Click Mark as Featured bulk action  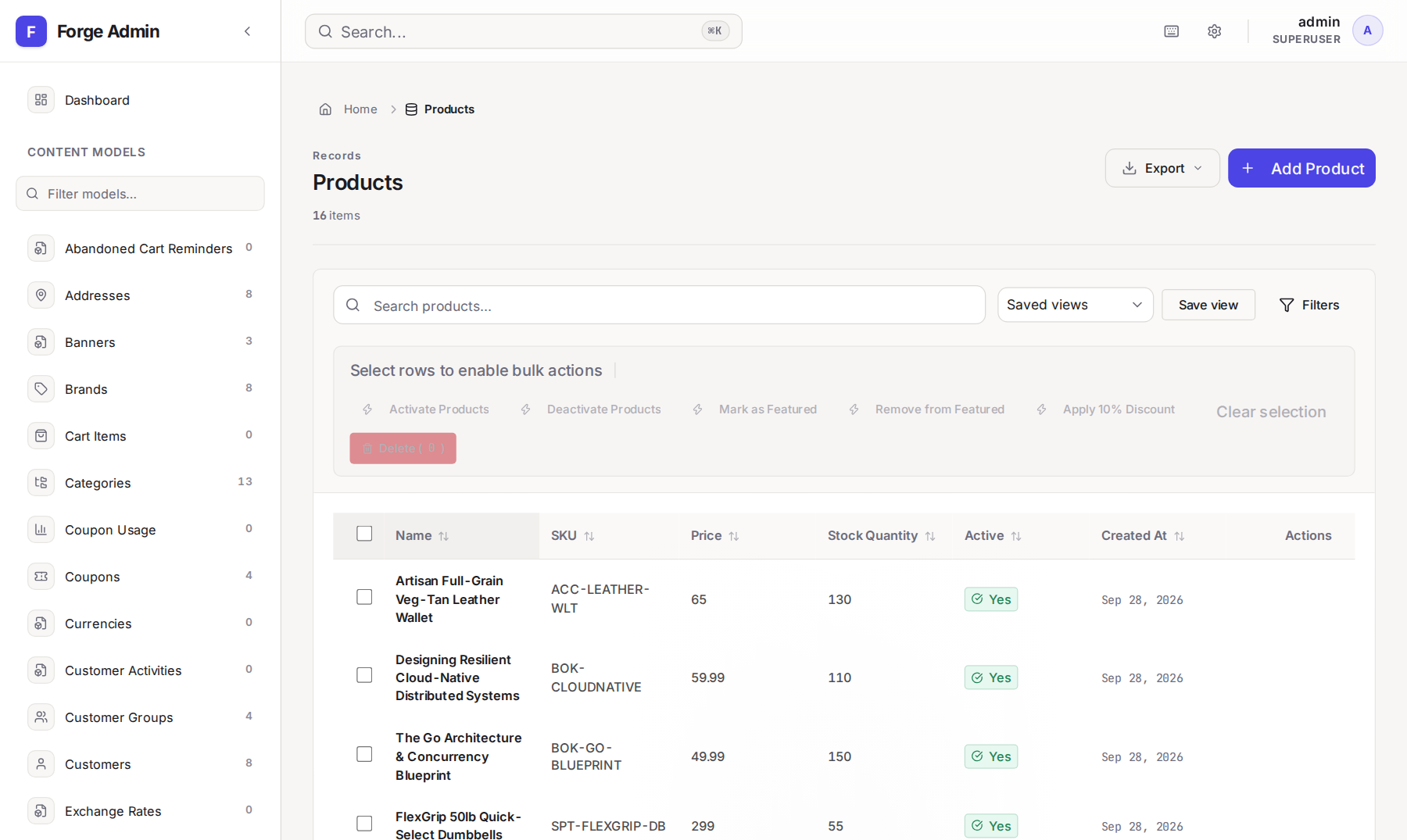click(755, 409)
